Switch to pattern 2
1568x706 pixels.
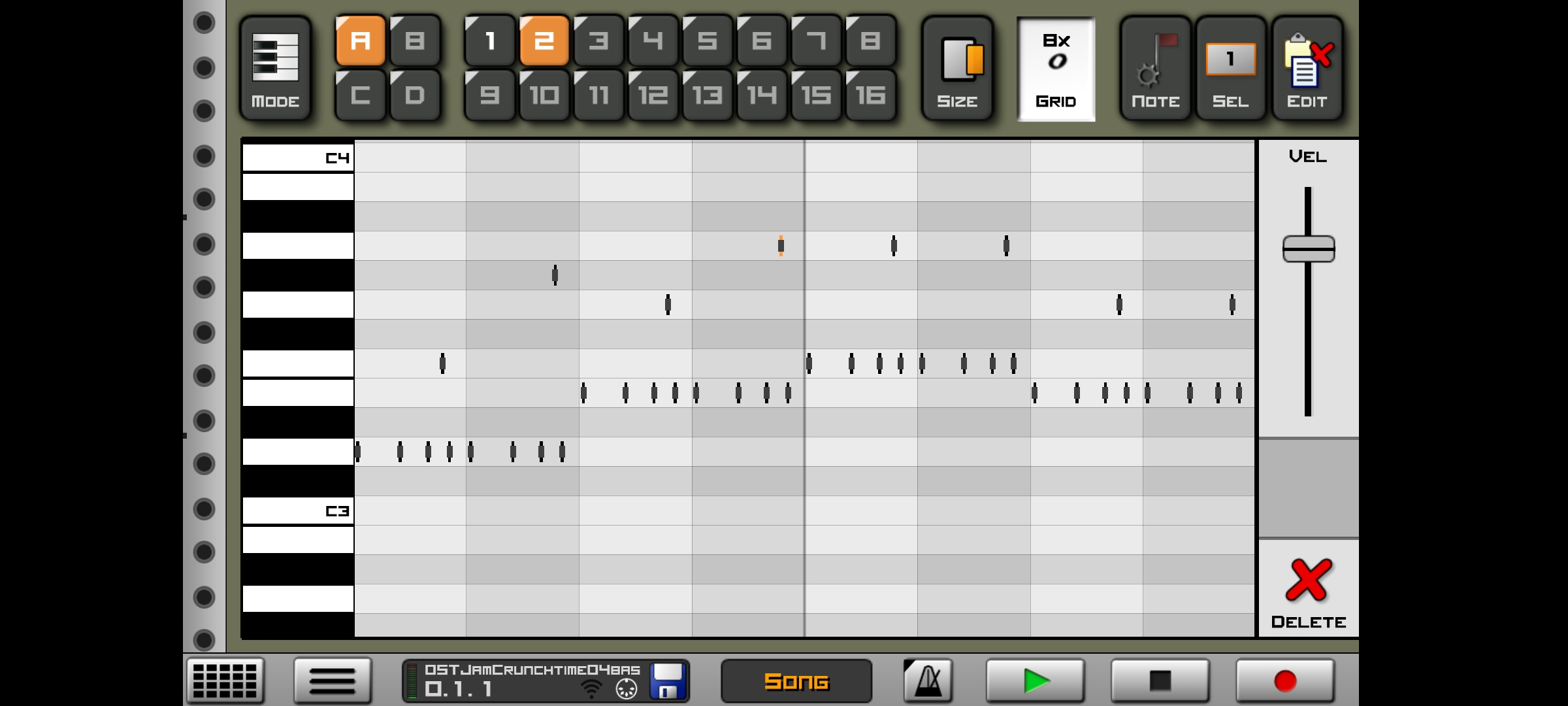coord(544,41)
